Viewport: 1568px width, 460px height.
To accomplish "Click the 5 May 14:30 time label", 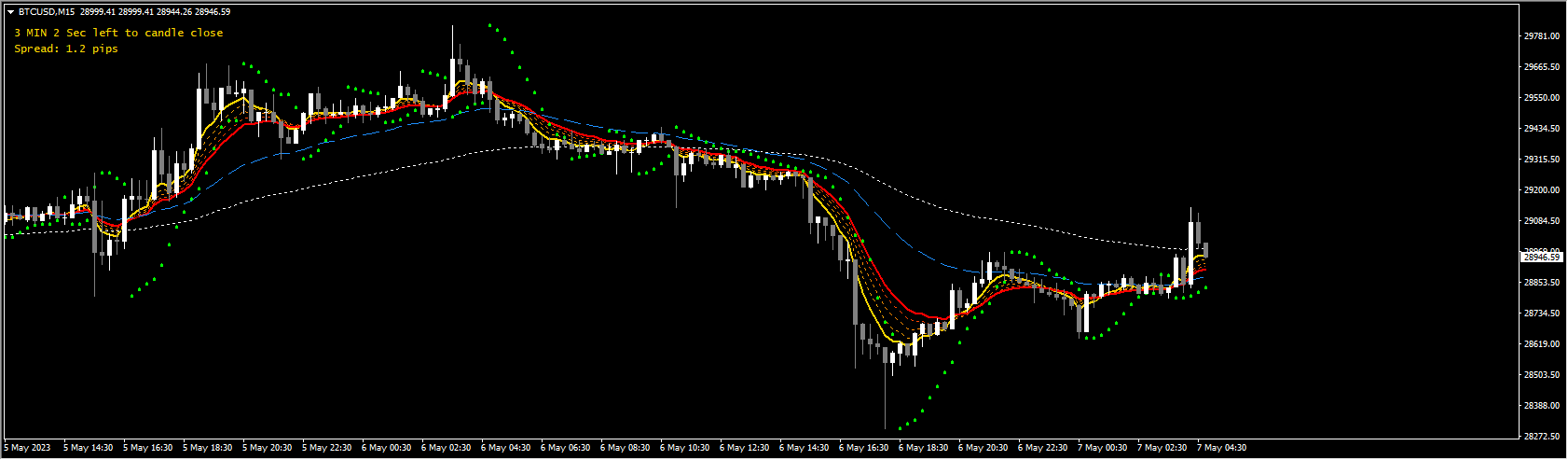I will pyautogui.click(x=89, y=448).
